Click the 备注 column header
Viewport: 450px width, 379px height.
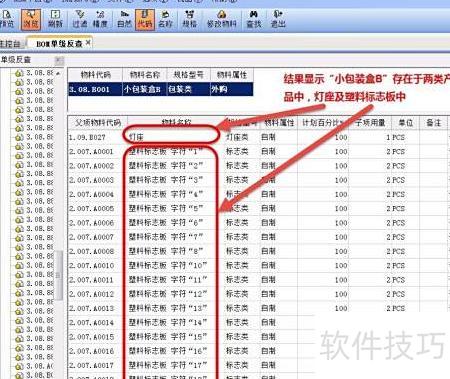(434, 123)
